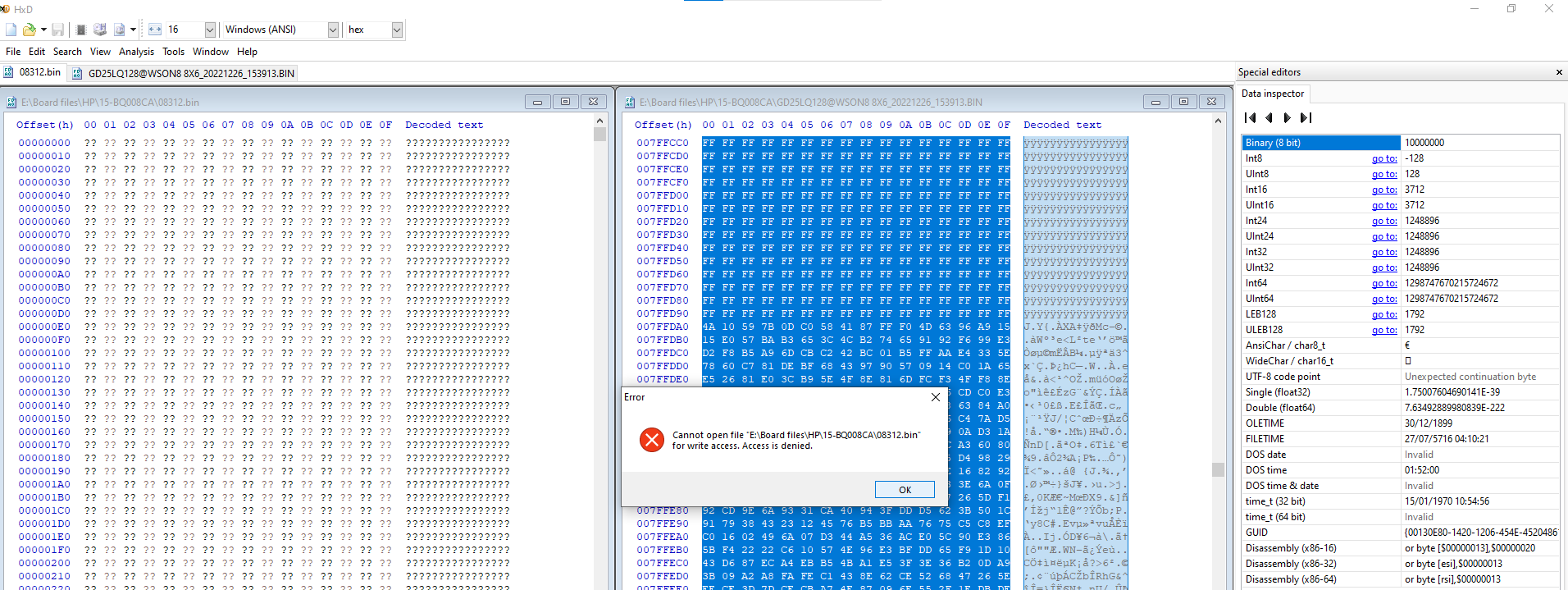
Task: Save the file with the floppy disk icon
Action: coord(57,30)
